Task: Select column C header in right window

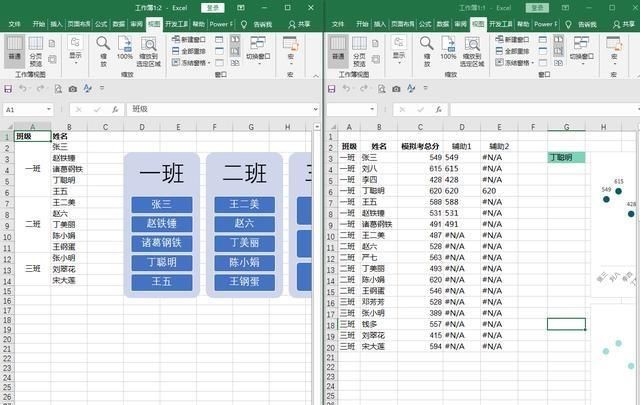Action: (x=420, y=127)
